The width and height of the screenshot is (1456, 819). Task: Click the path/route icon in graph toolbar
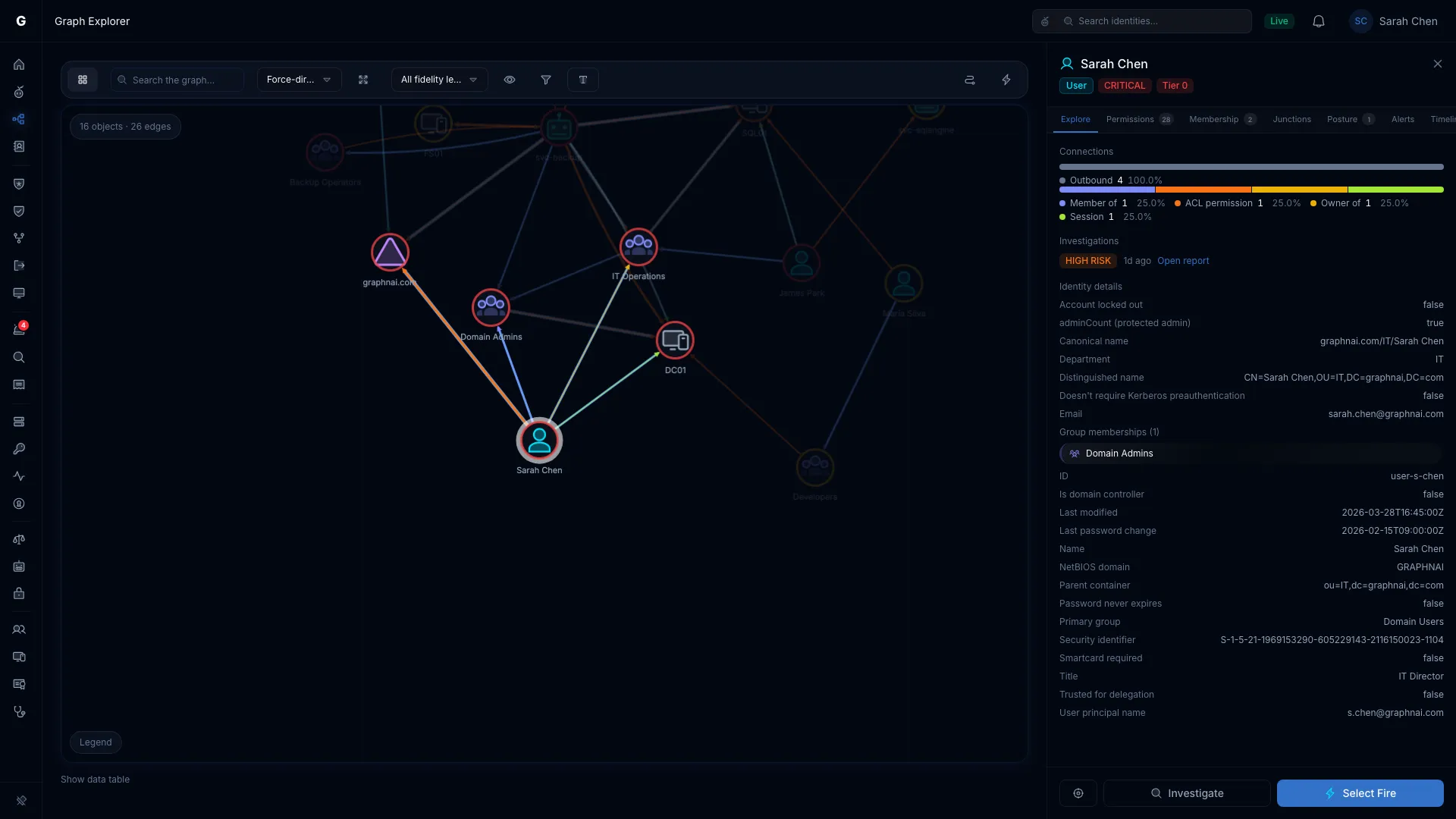(x=969, y=80)
